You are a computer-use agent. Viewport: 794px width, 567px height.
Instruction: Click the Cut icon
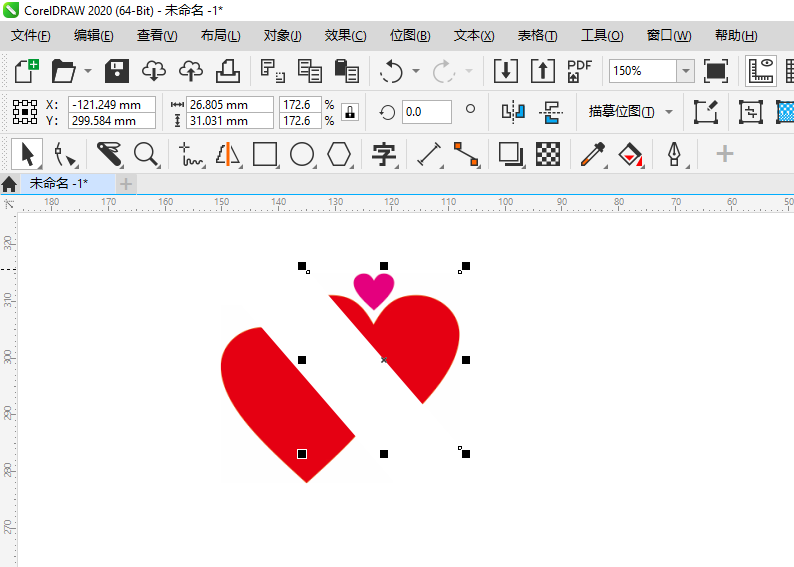click(272, 71)
